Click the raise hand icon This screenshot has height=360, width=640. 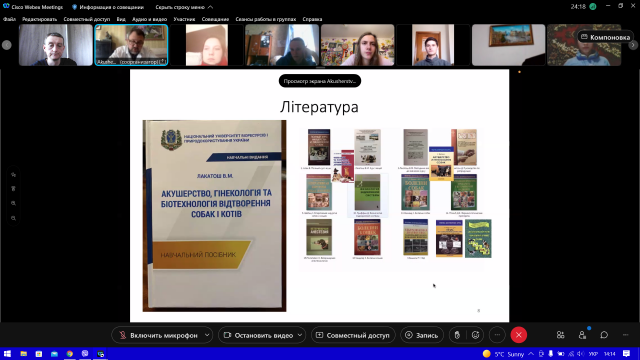click(x=457, y=335)
